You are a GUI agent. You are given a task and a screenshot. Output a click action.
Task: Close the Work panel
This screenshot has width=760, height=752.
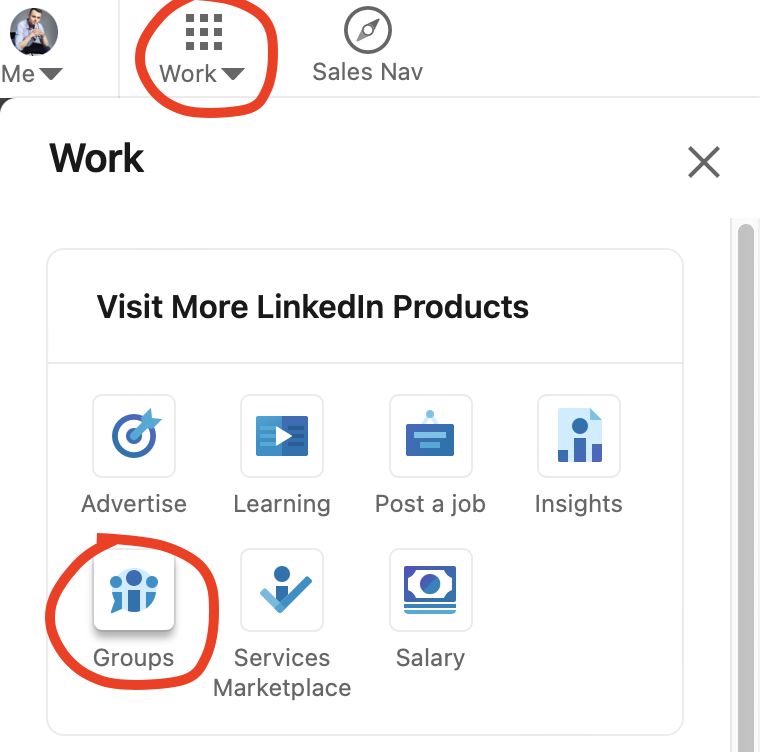coord(704,161)
